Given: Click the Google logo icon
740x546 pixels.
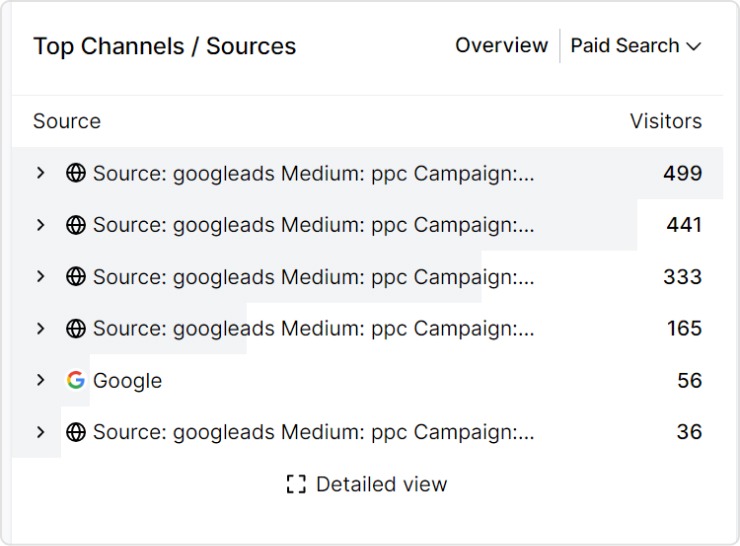Looking at the screenshot, I should point(76,381).
